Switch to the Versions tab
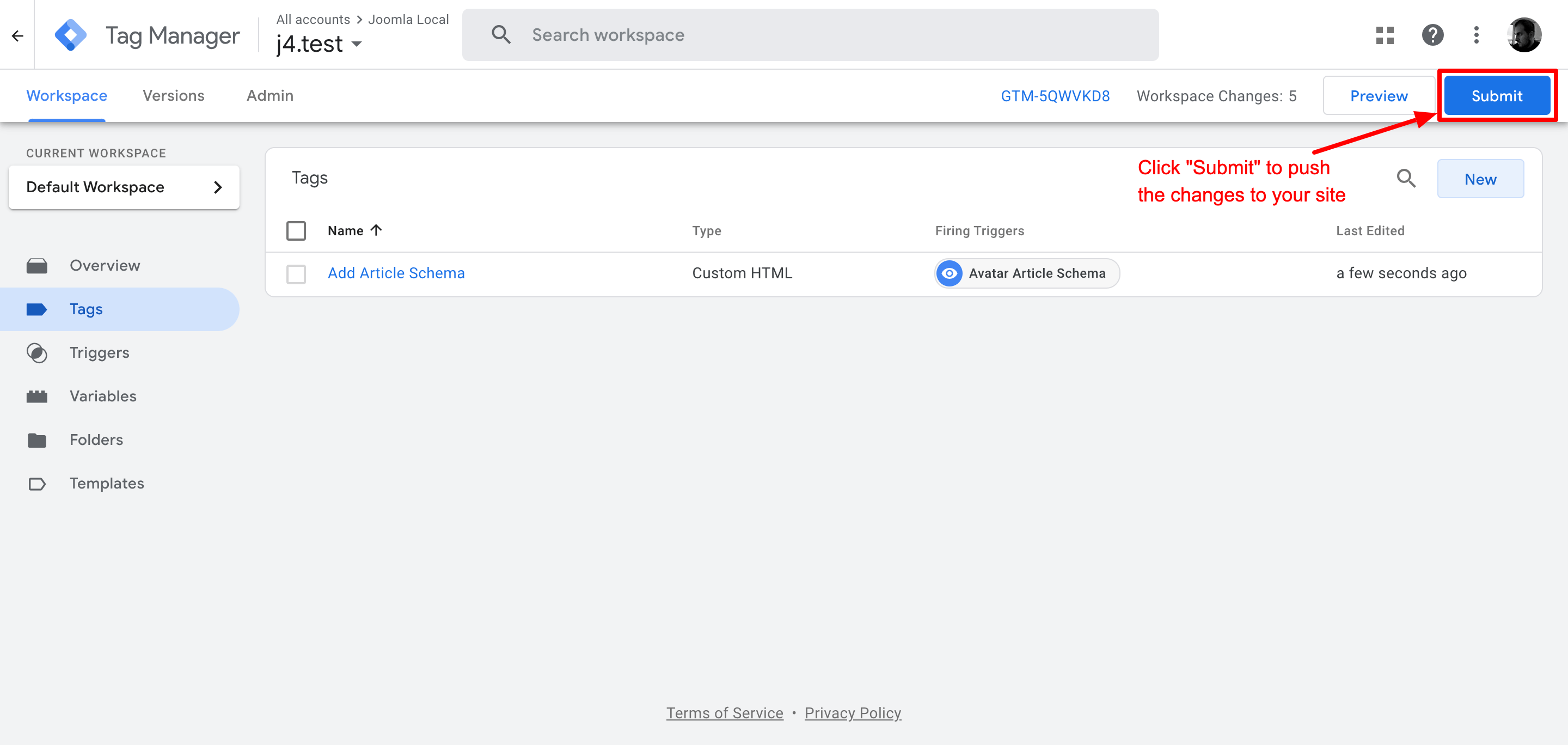 pyautogui.click(x=173, y=95)
